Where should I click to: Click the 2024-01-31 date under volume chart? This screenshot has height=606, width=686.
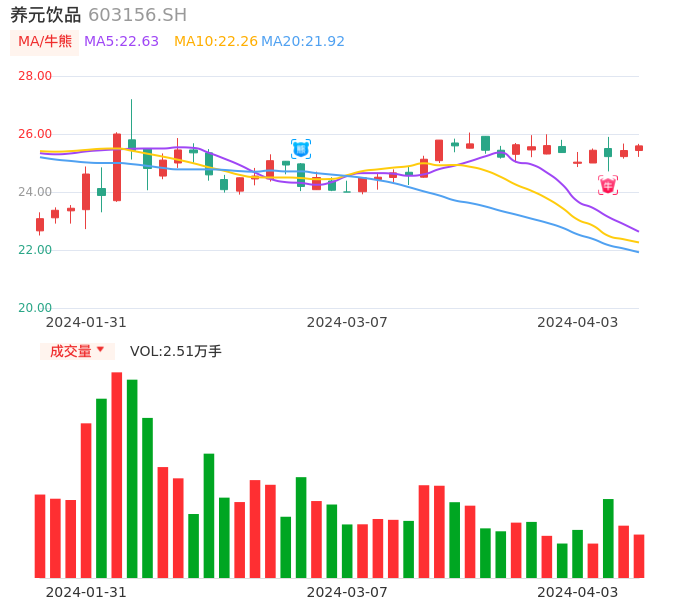(x=86, y=592)
